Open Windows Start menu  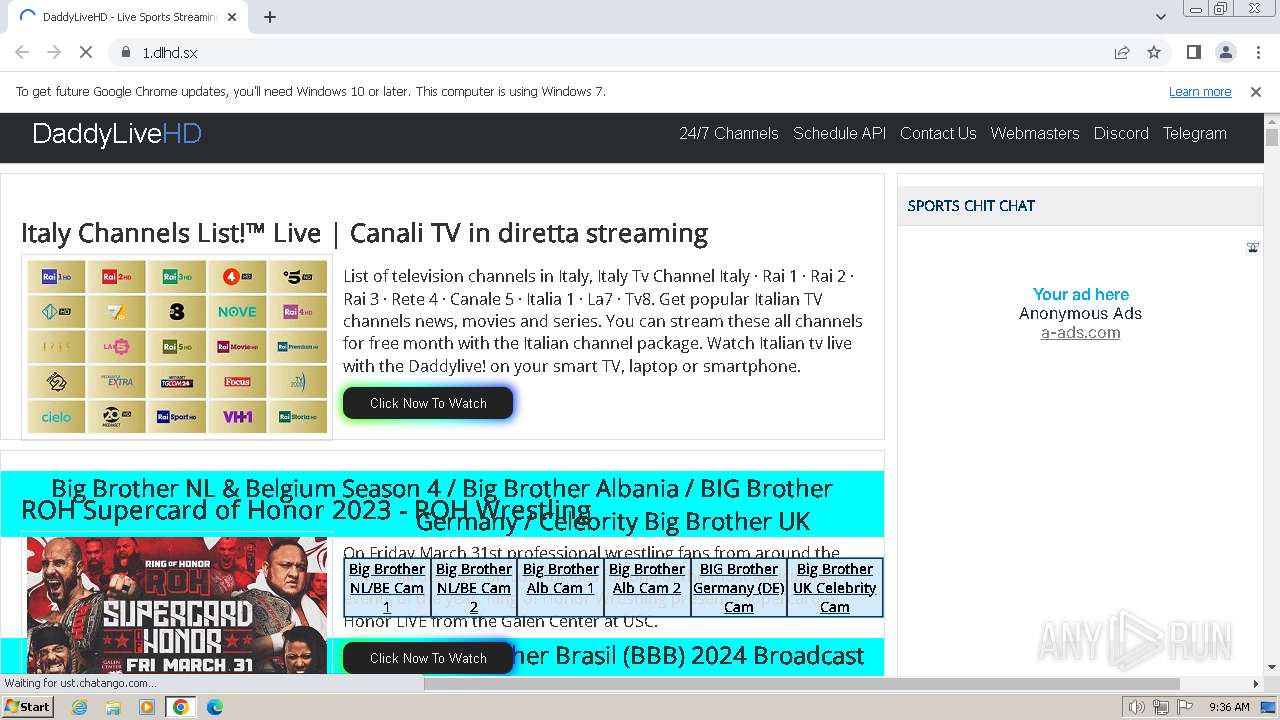(x=27, y=707)
